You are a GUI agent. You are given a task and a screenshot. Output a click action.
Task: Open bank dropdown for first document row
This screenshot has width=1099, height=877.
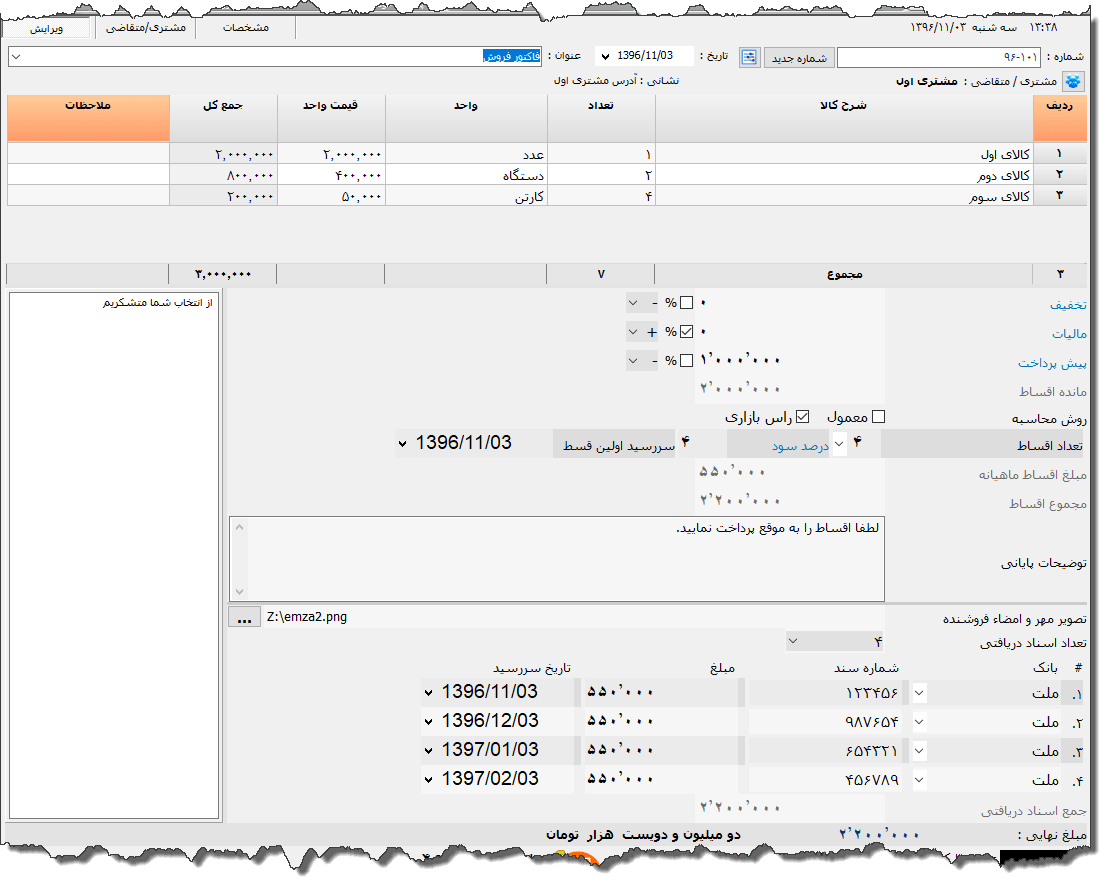click(919, 692)
